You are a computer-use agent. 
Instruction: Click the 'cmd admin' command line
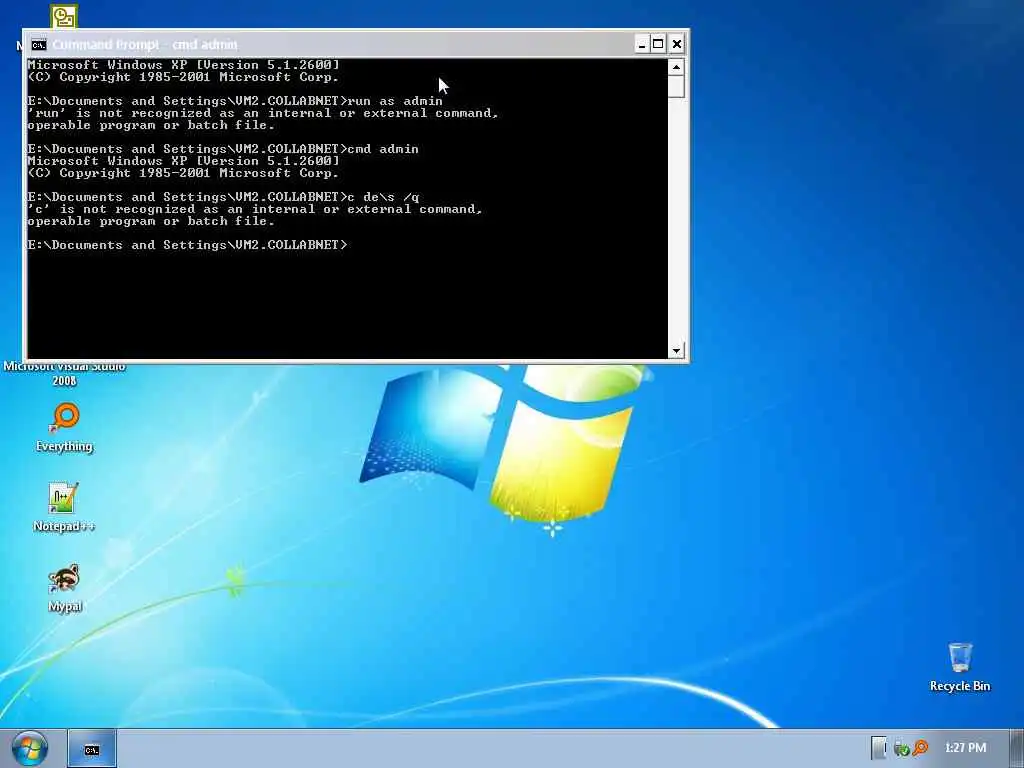pyautogui.click(x=223, y=149)
